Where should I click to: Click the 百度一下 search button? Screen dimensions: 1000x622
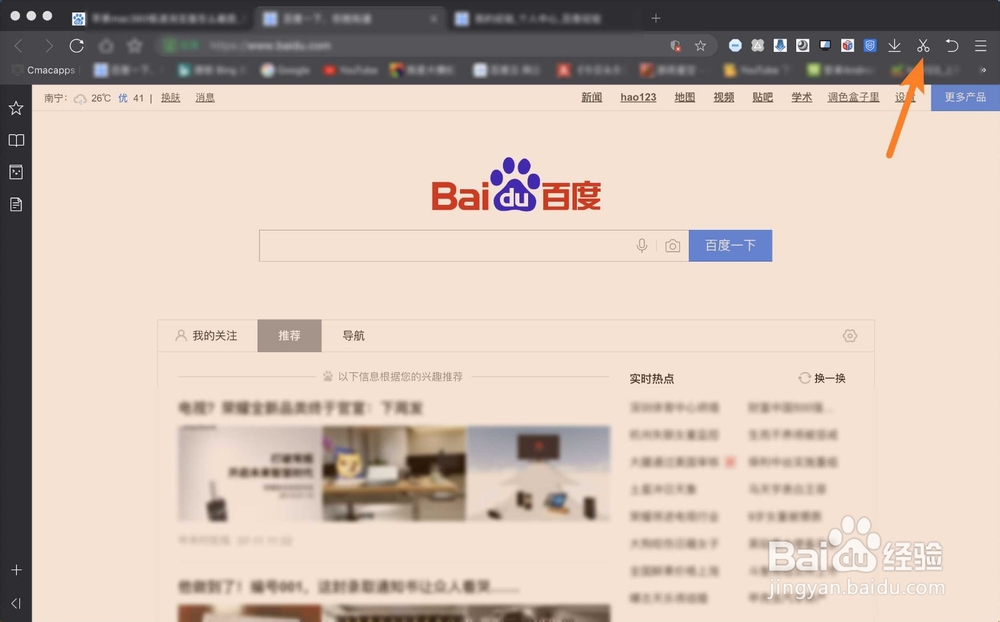tap(730, 245)
